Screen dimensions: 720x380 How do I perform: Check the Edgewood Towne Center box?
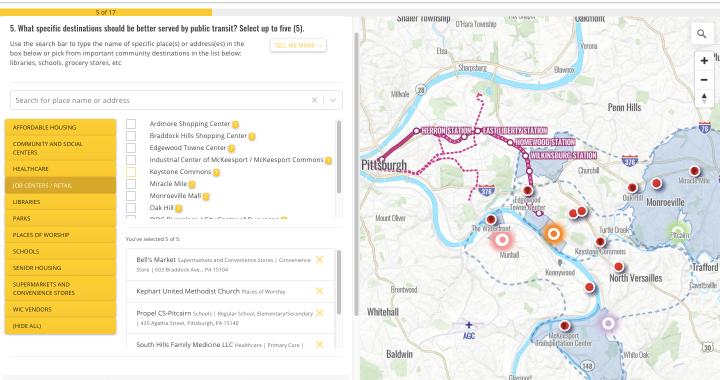131,148
